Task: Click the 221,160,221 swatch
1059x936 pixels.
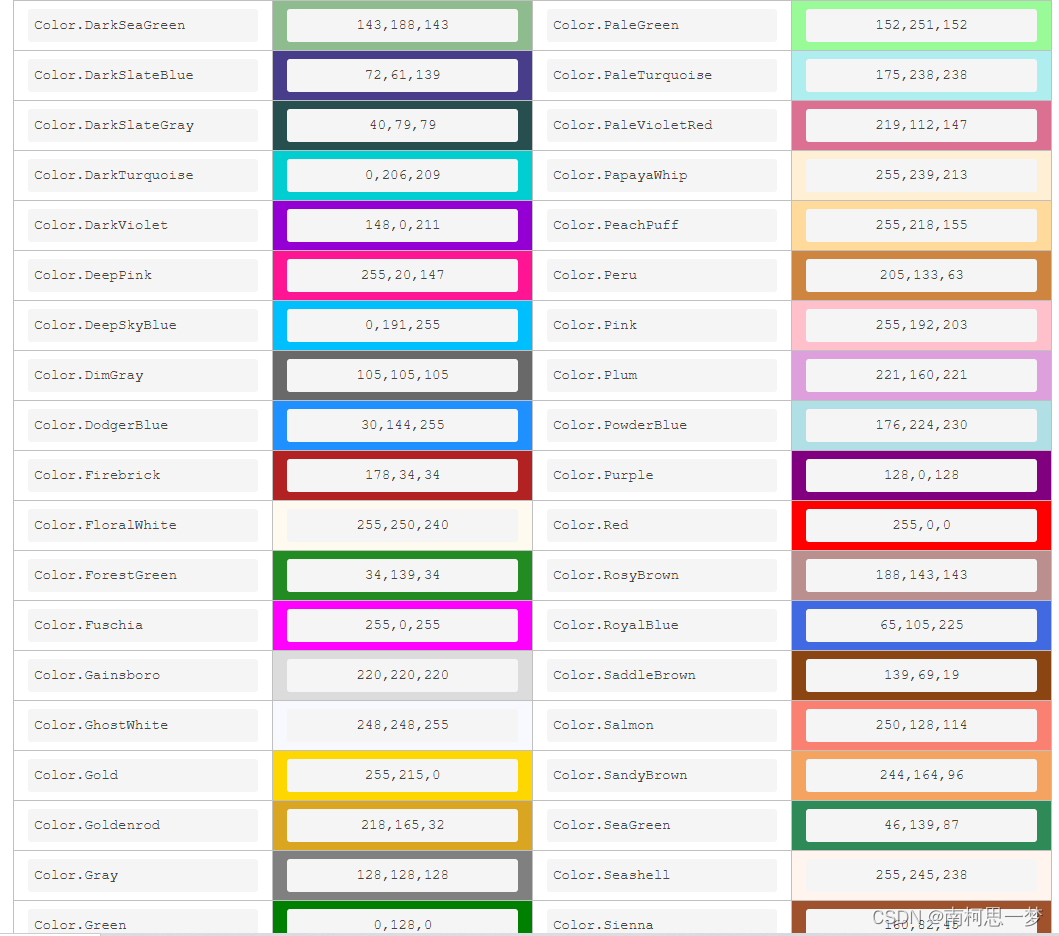Action: tap(921, 375)
